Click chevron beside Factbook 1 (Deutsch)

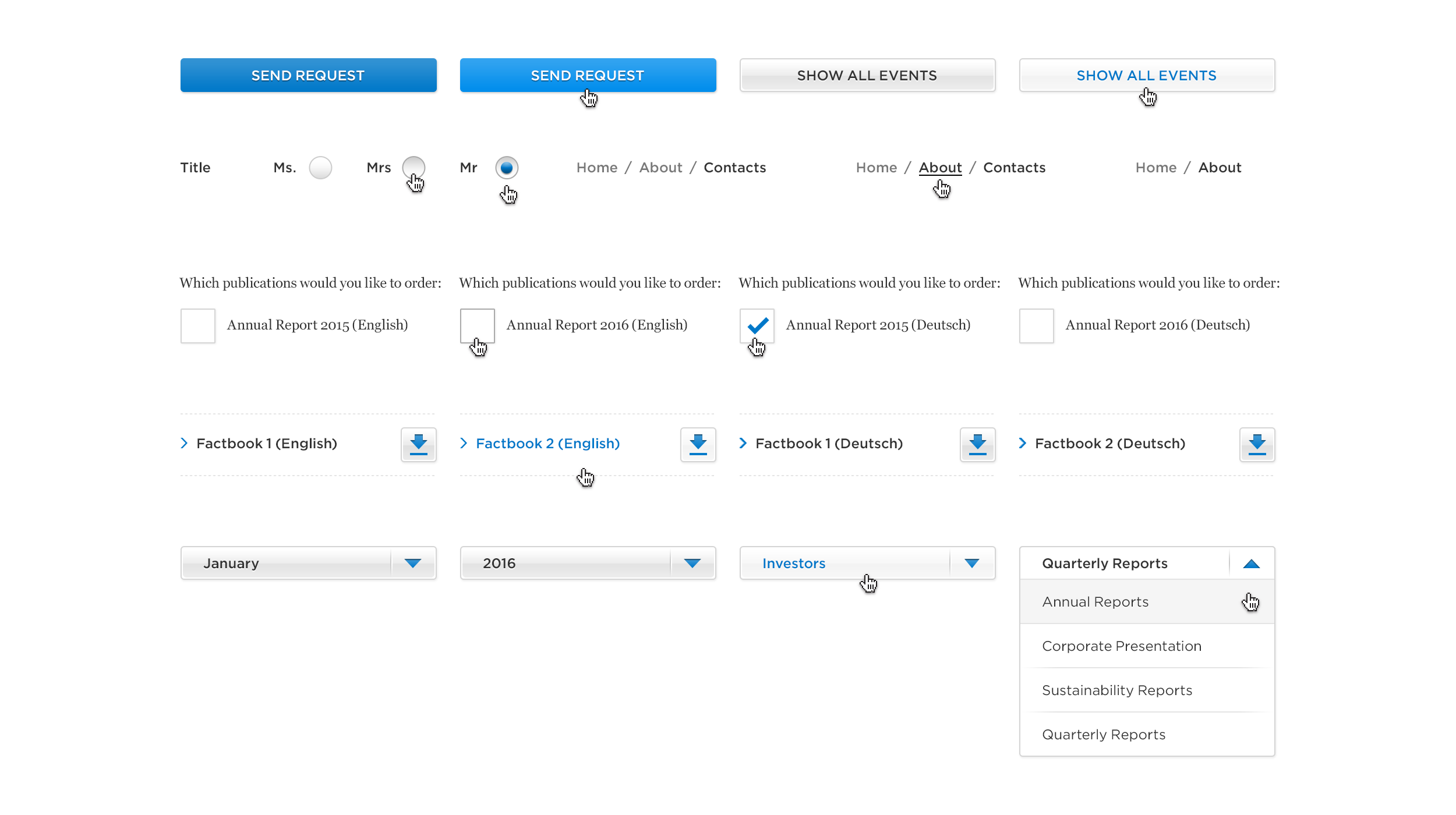[x=743, y=443]
